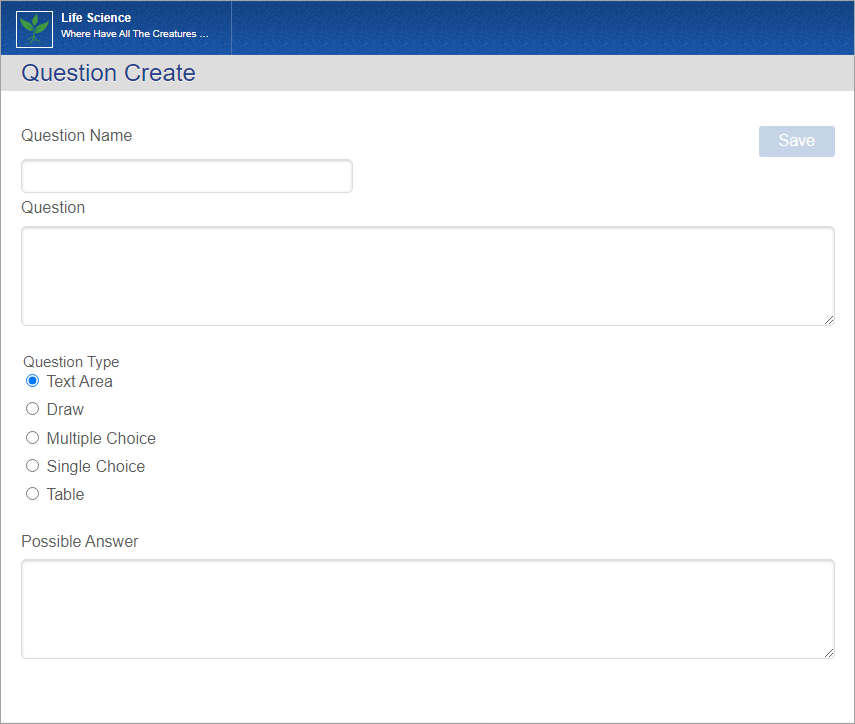855x724 pixels.
Task: Click the Question Create page heading
Action: (x=108, y=72)
